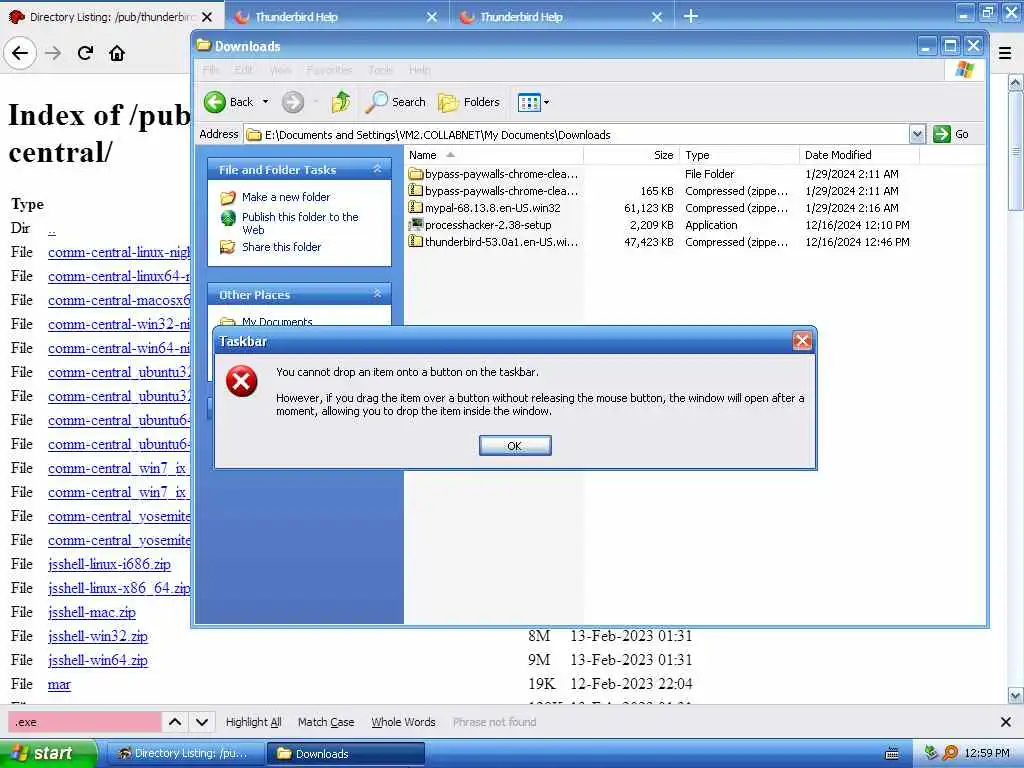This screenshot has height=768, width=1024.
Task: Select mypal-68.13.8.en-US.win32 zip file
Action: point(485,208)
